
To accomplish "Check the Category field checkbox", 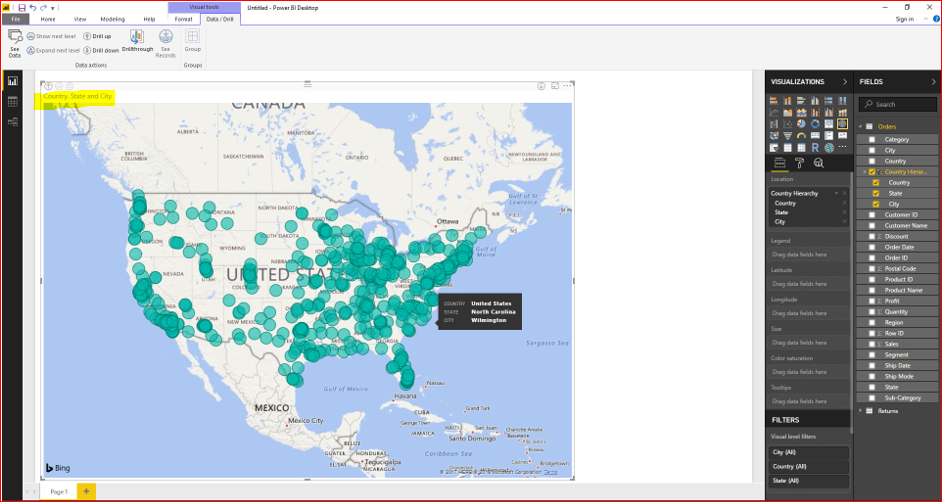I will click(x=872, y=139).
